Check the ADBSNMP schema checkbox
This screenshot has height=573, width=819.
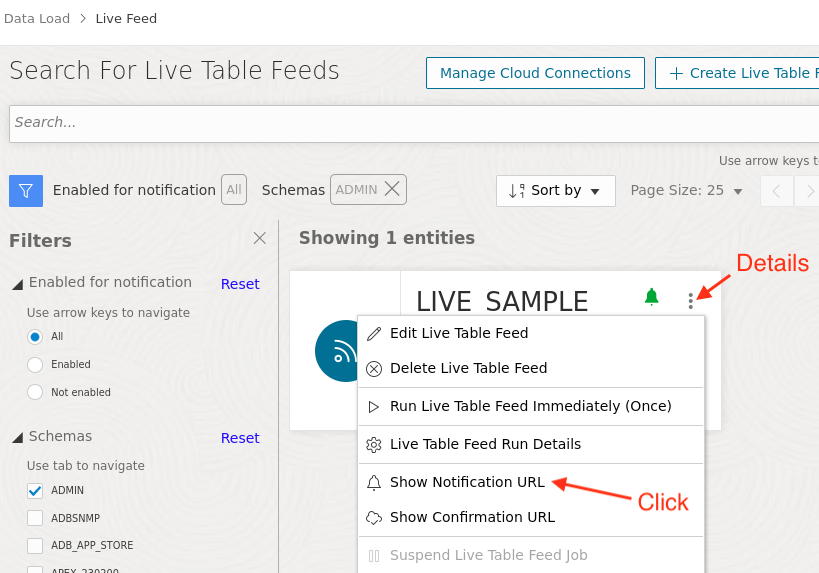[x=35, y=518]
